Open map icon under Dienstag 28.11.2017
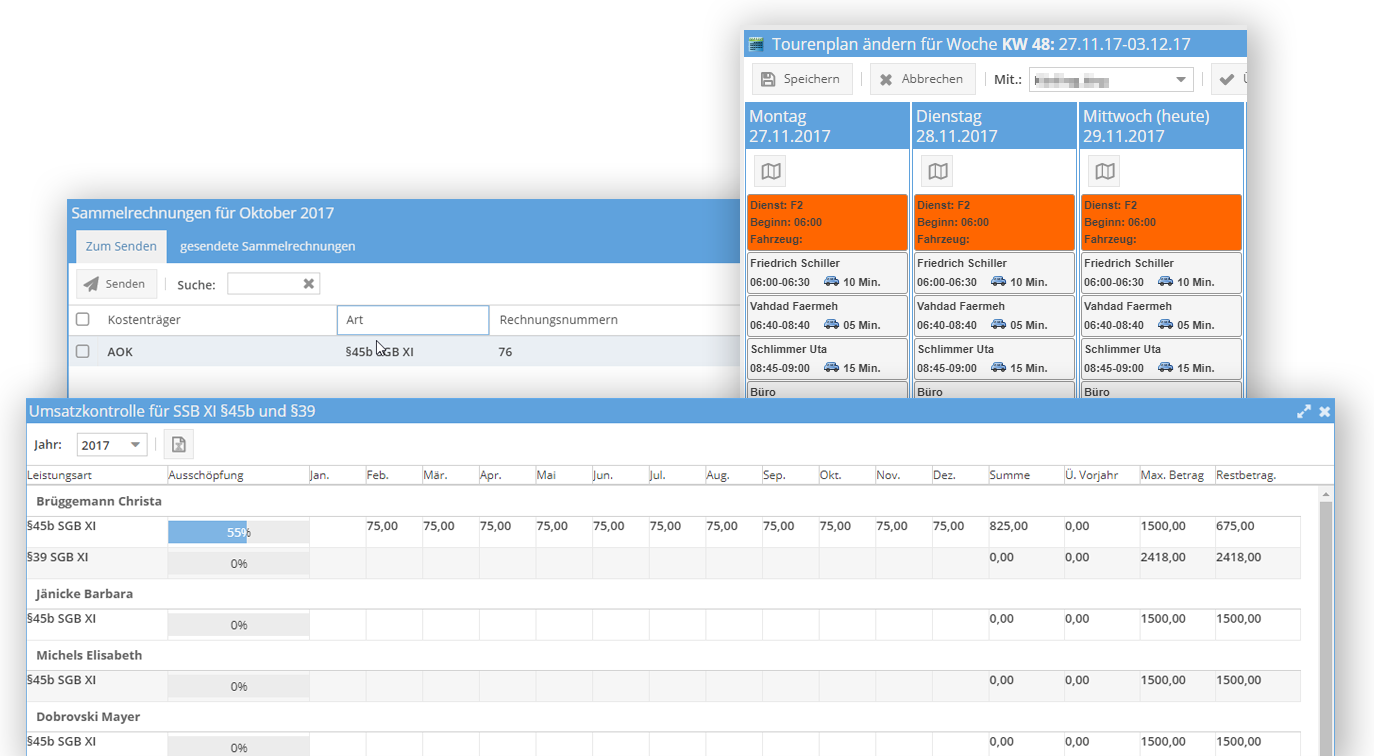The image size is (1374, 756). pos(937,171)
